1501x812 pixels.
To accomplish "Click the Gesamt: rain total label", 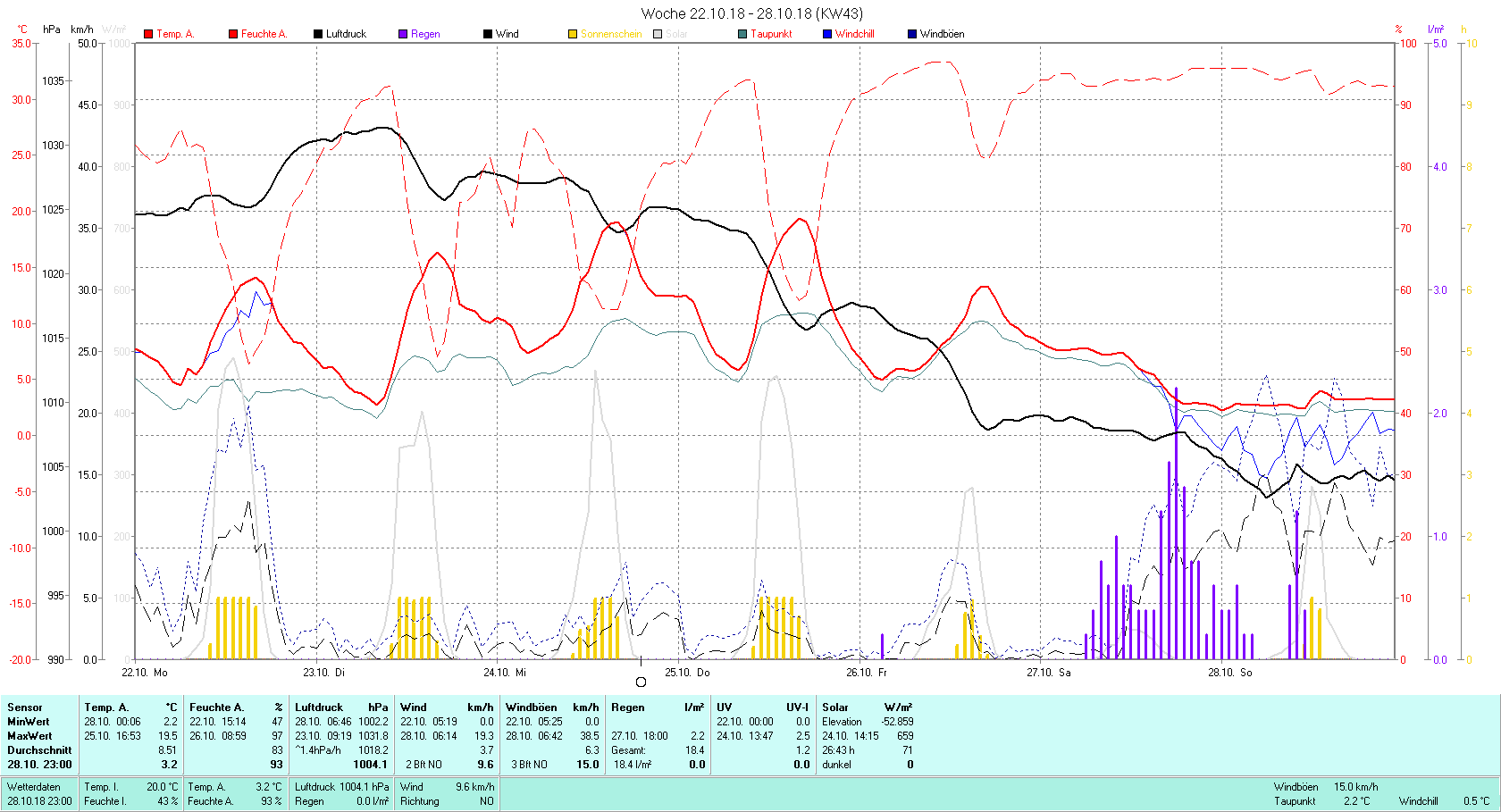I will click(628, 750).
